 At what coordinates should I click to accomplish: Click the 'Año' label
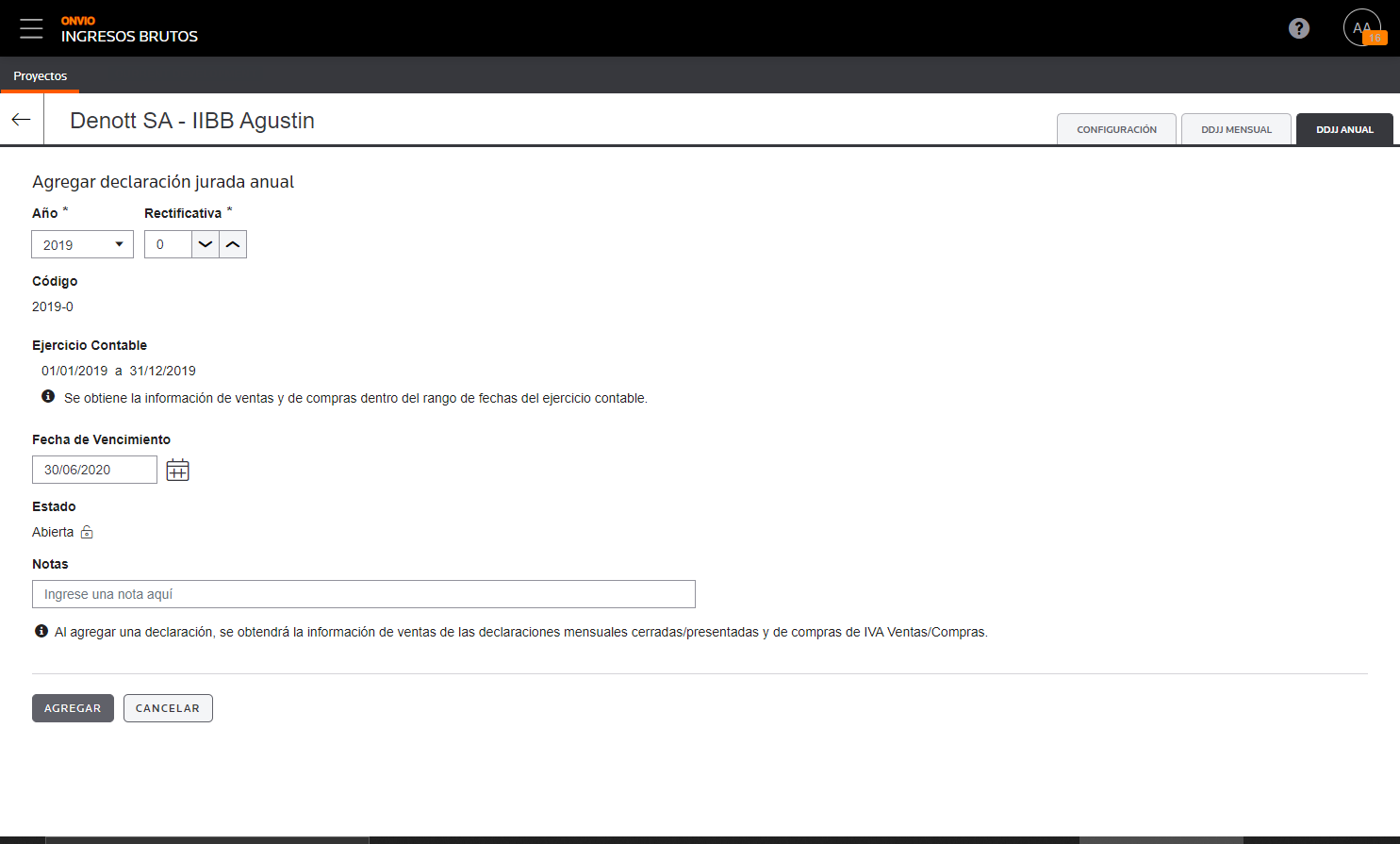(x=45, y=213)
